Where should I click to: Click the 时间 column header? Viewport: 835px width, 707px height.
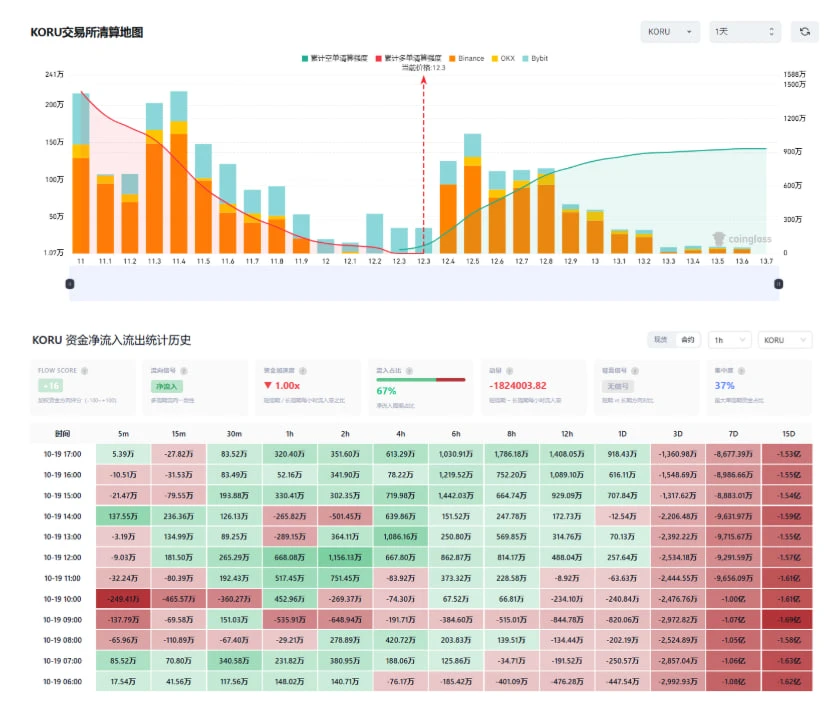pyautogui.click(x=62, y=434)
